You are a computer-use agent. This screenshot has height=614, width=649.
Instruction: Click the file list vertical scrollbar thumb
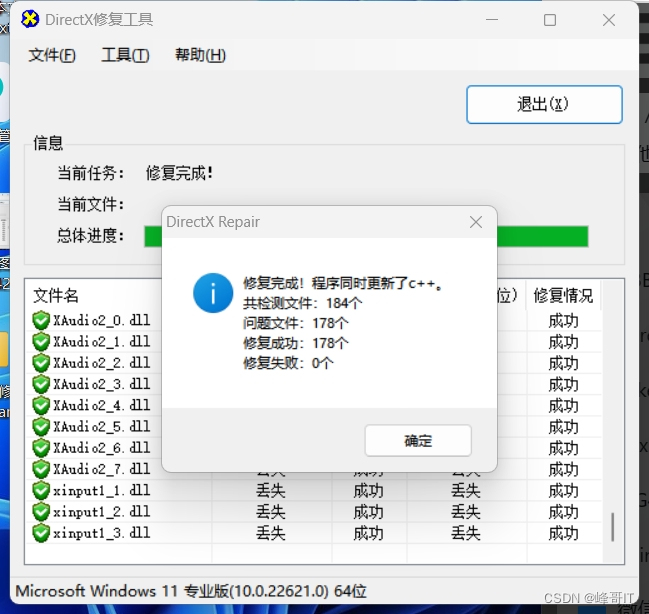tap(613, 527)
